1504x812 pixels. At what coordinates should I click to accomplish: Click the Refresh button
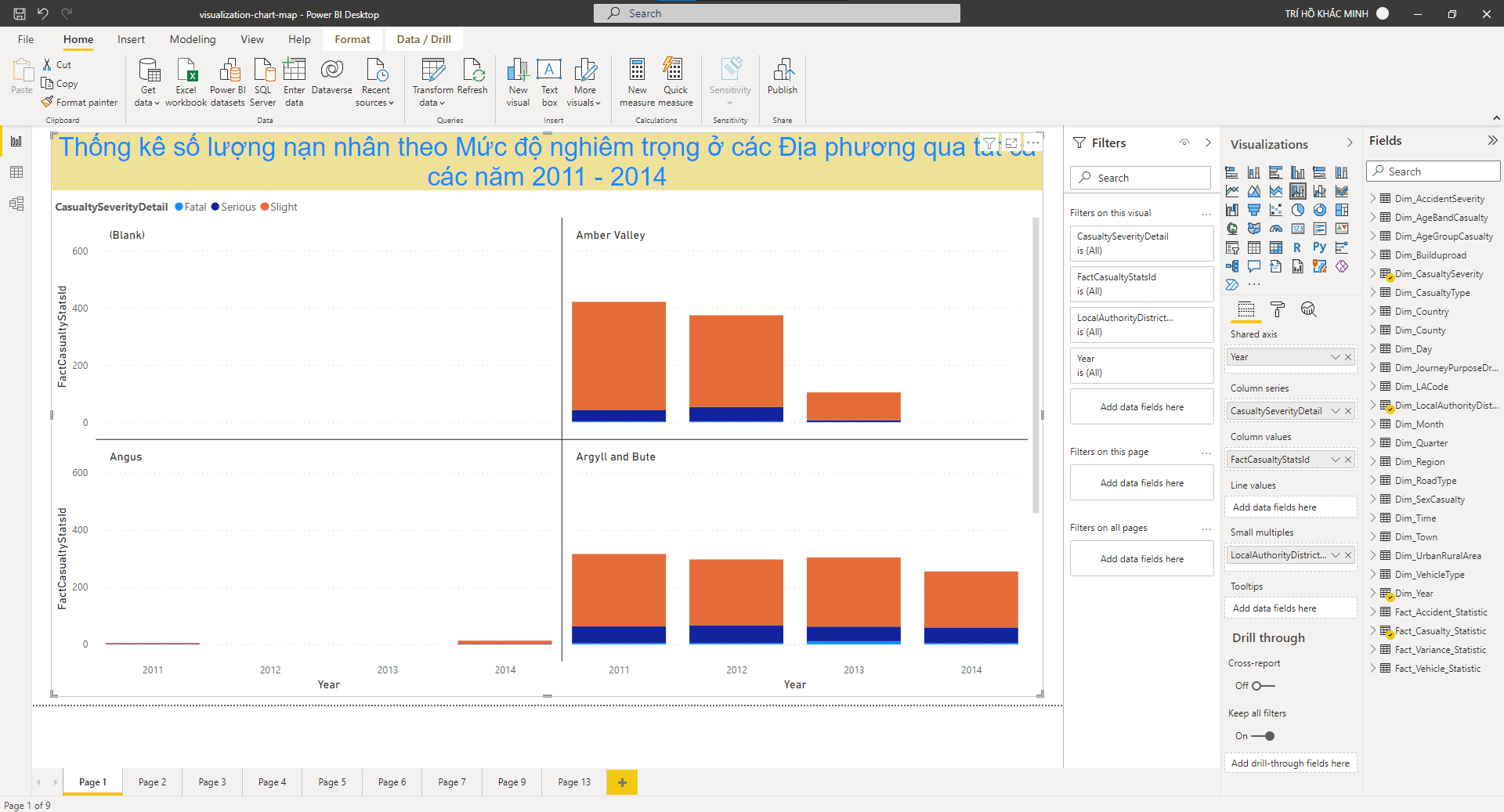click(472, 77)
